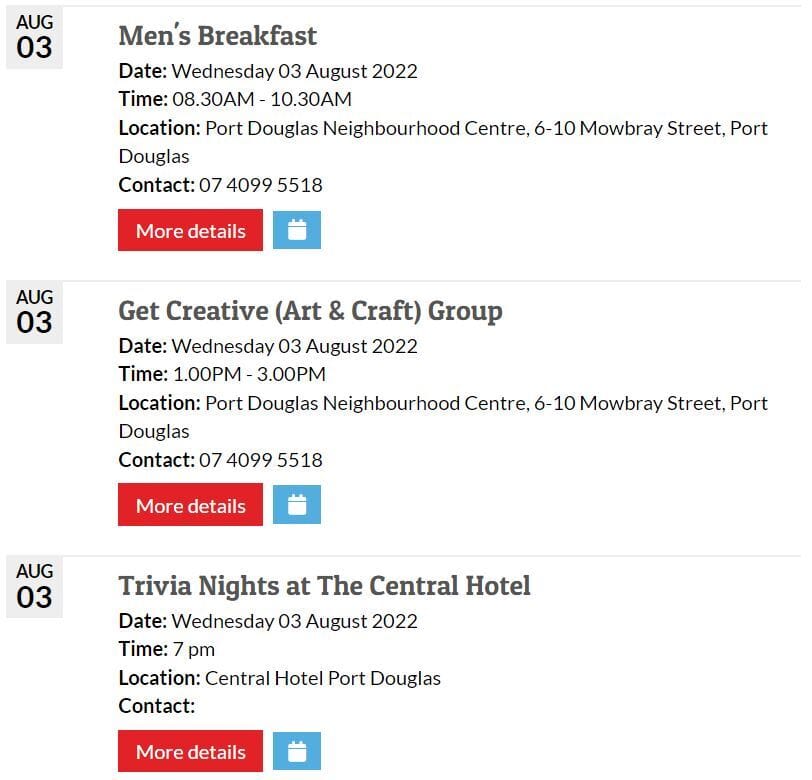View More details for Trivia Nights event
The image size is (812, 780).
tap(190, 751)
